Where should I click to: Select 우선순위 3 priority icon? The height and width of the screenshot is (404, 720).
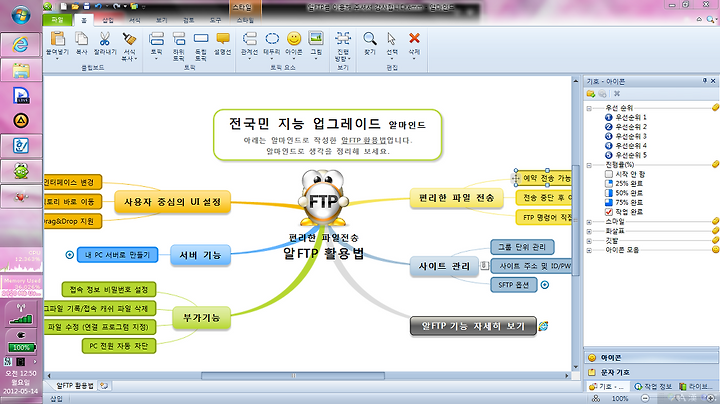(x=609, y=136)
